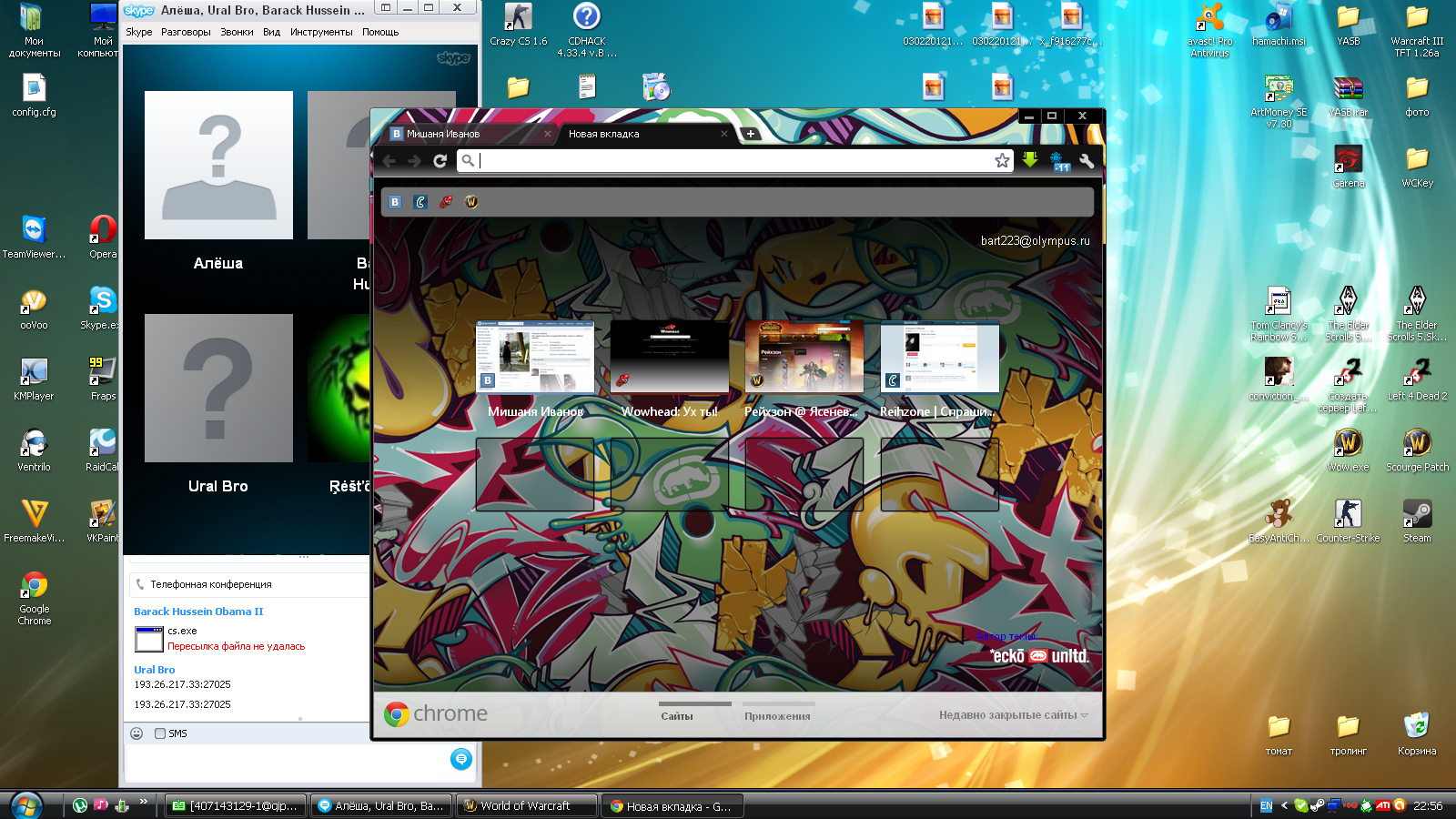1456x819 pixels.
Task: Open the red Wowhead bookmark icon
Action: click(446, 202)
